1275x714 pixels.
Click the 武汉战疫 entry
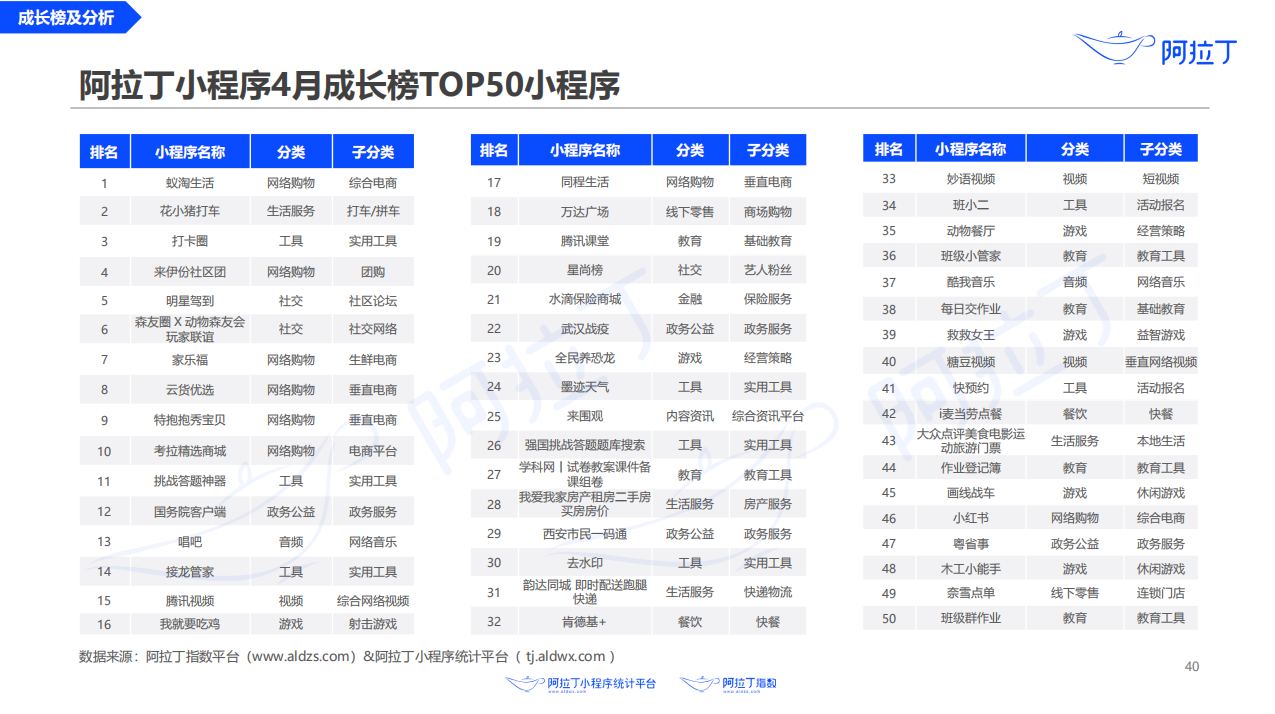(585, 328)
